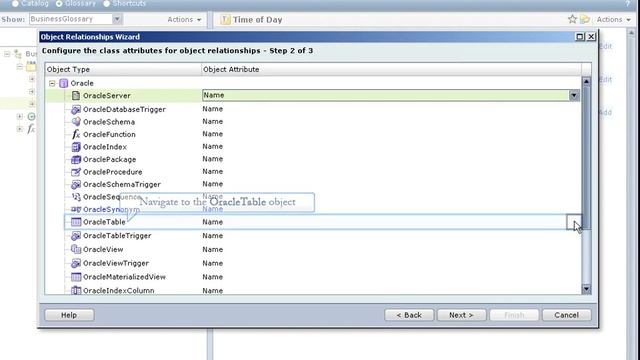Click the OracleTable grid icon
This screenshot has height=360, width=640.
[76, 222]
